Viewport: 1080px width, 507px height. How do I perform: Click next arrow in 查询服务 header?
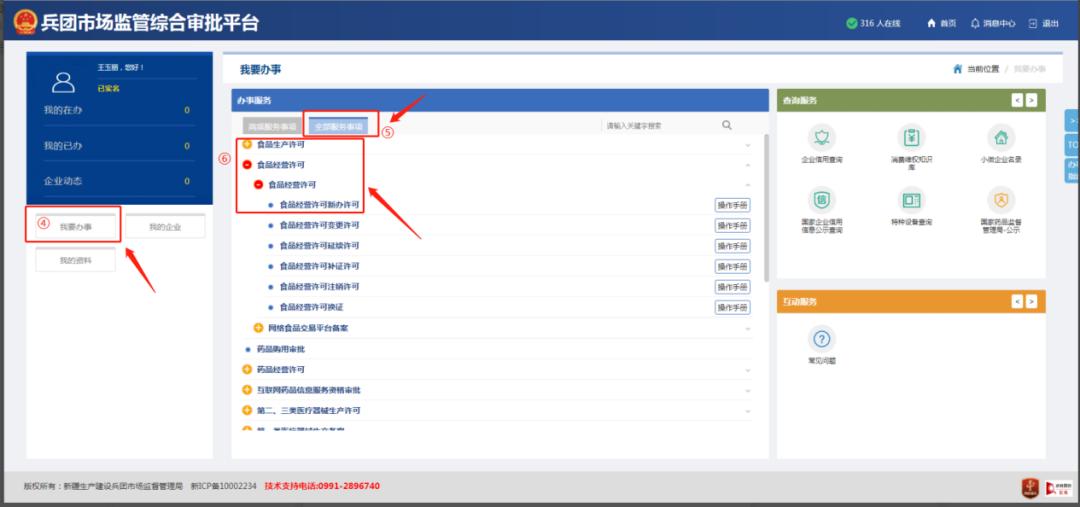tap(1031, 101)
